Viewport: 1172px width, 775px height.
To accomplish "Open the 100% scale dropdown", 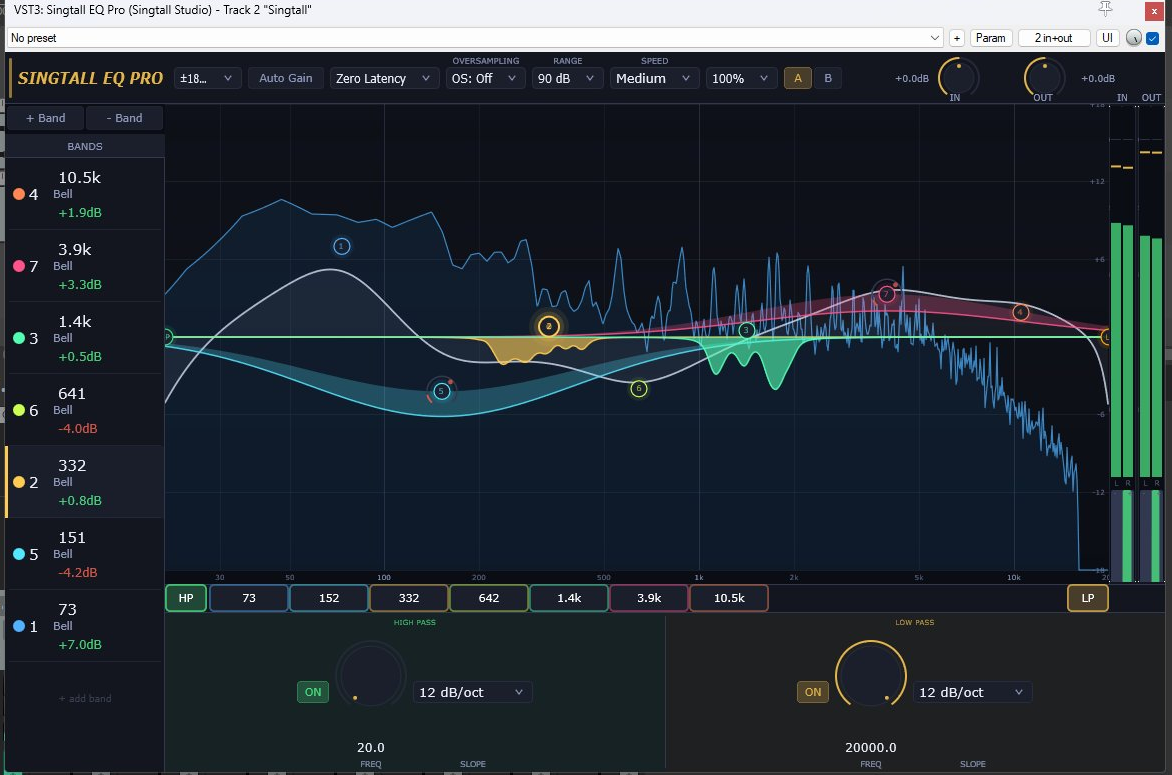I will point(741,78).
